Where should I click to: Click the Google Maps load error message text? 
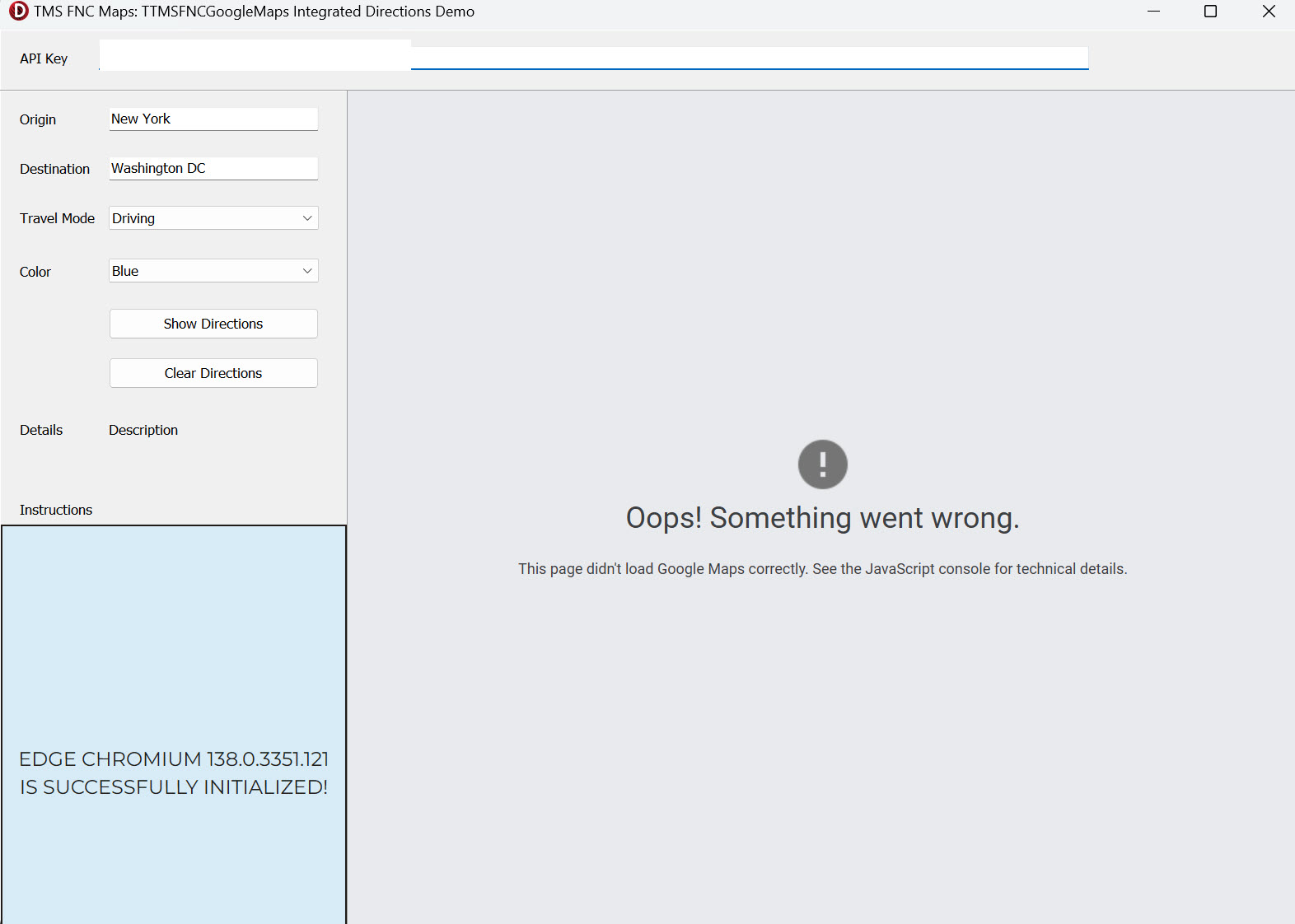pyautogui.click(x=823, y=569)
